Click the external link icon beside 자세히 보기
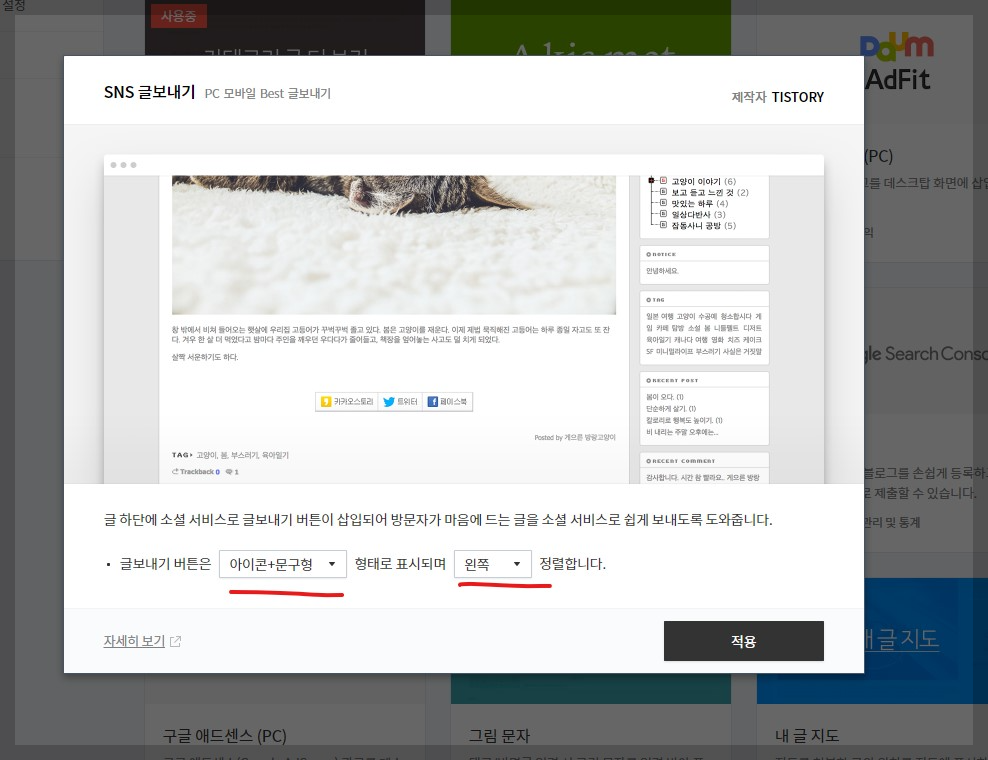 pyautogui.click(x=175, y=641)
